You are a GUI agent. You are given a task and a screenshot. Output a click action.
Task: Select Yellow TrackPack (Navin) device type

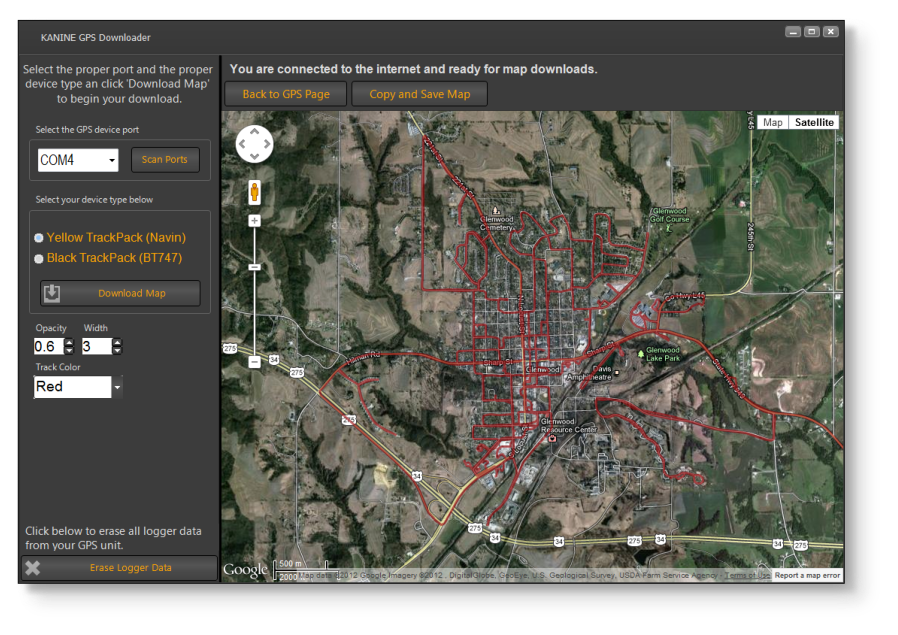[38, 238]
